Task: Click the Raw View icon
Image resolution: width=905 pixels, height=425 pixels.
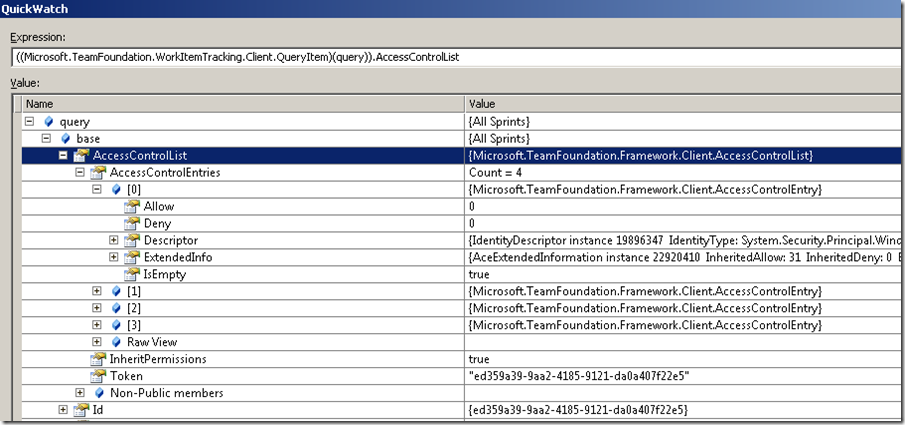Action: pos(115,342)
